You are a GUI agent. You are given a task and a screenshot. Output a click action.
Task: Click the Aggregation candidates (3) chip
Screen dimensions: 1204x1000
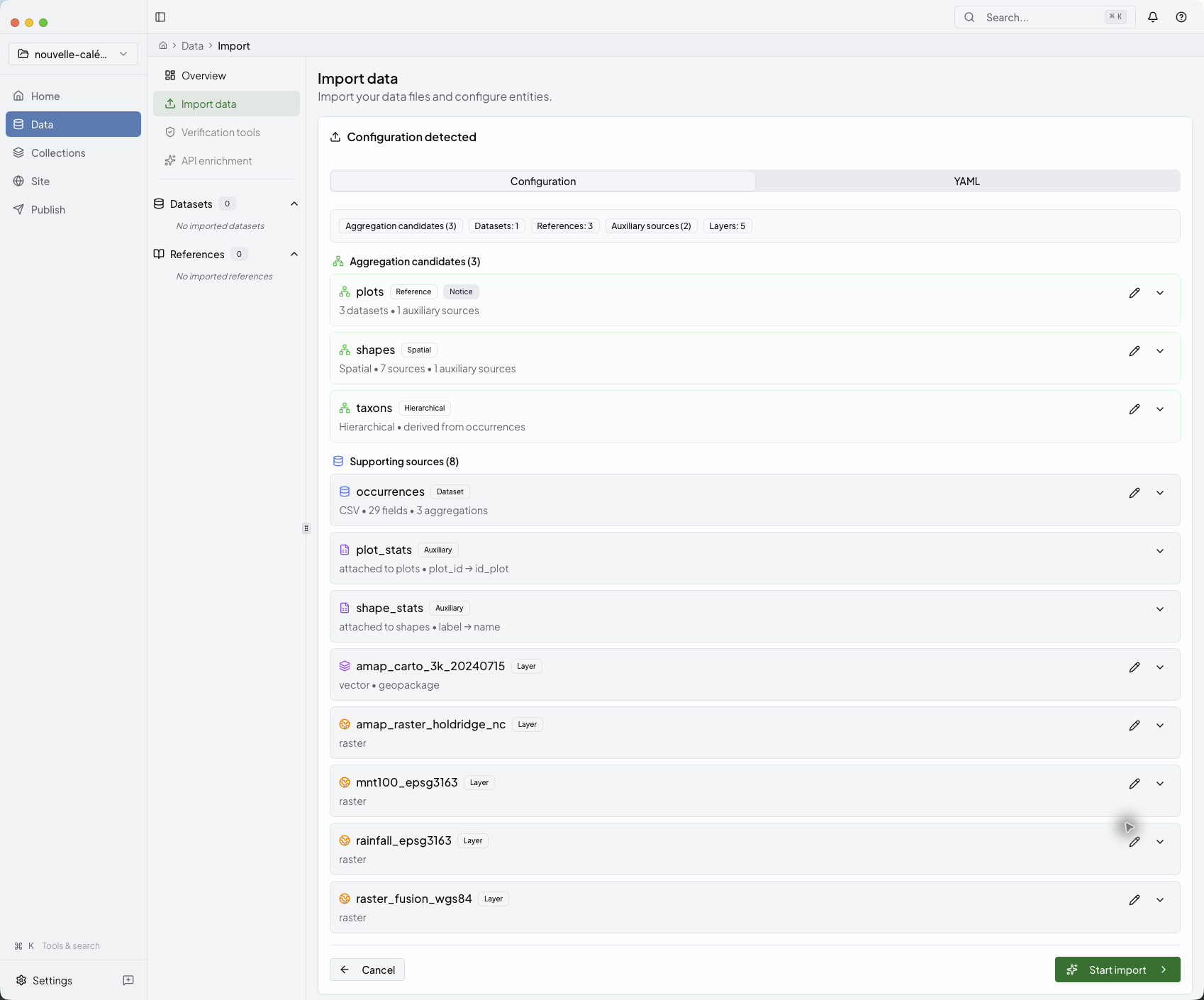click(x=401, y=226)
